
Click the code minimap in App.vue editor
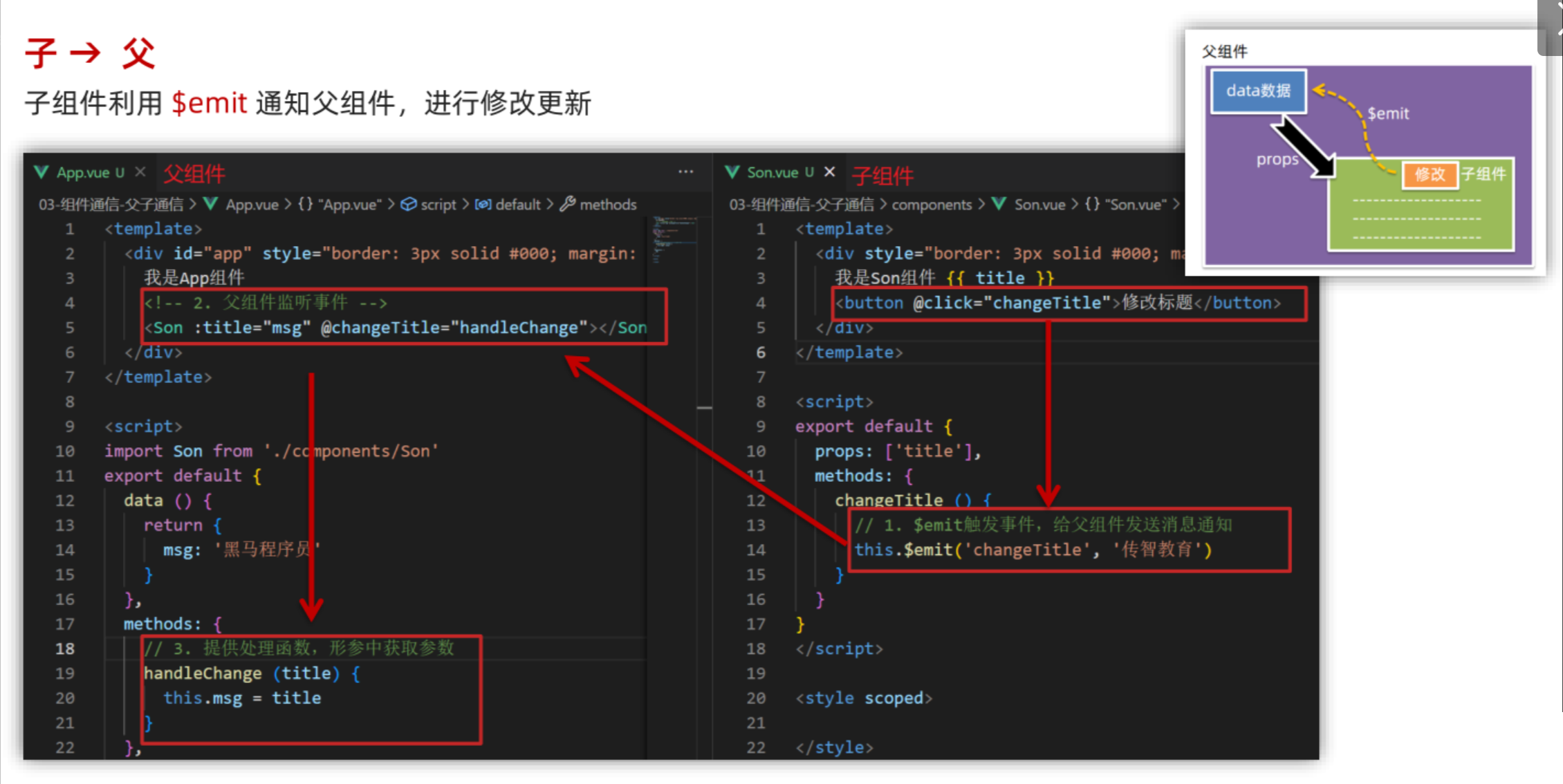tap(674, 241)
